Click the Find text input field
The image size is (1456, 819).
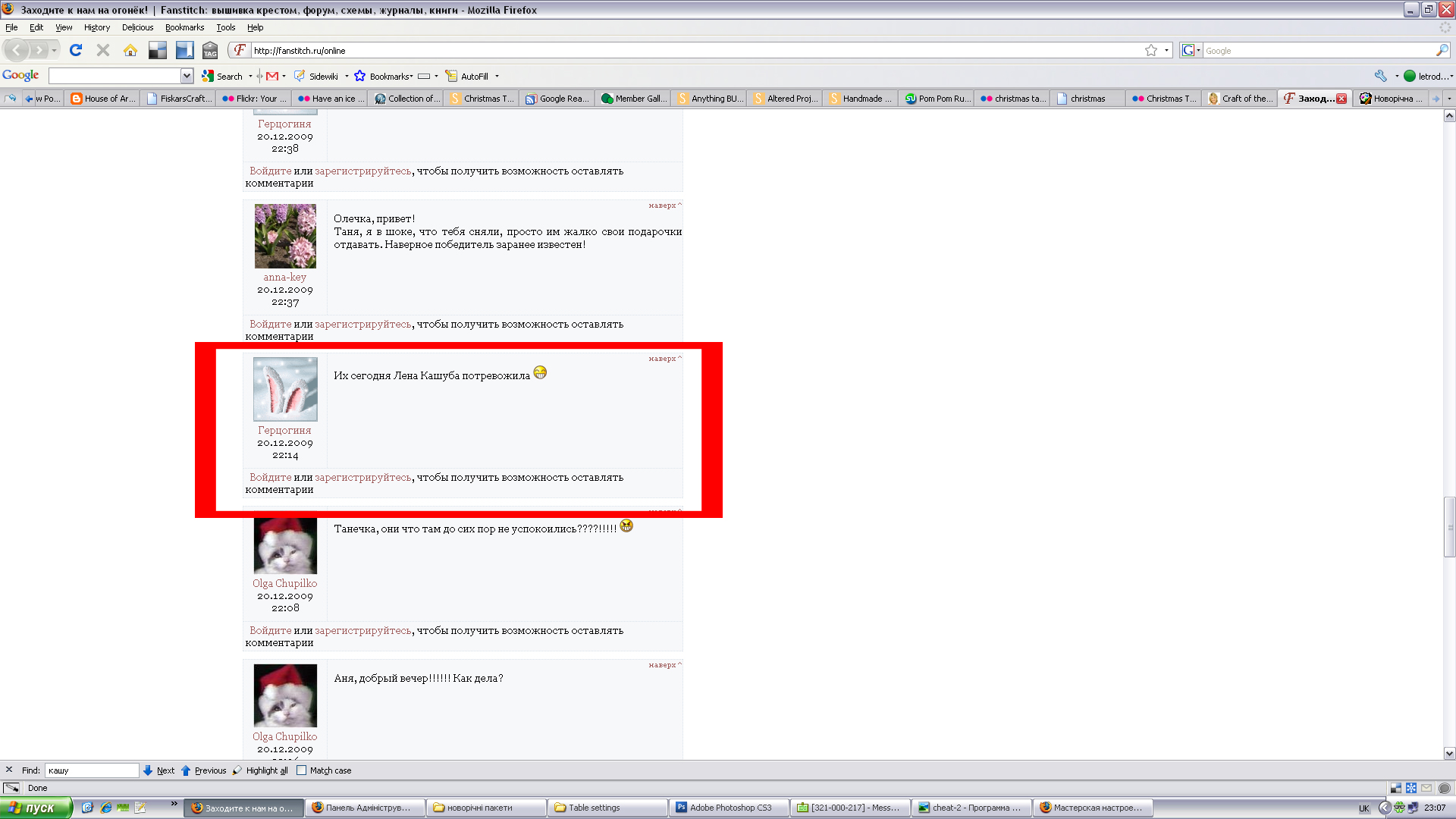91,770
